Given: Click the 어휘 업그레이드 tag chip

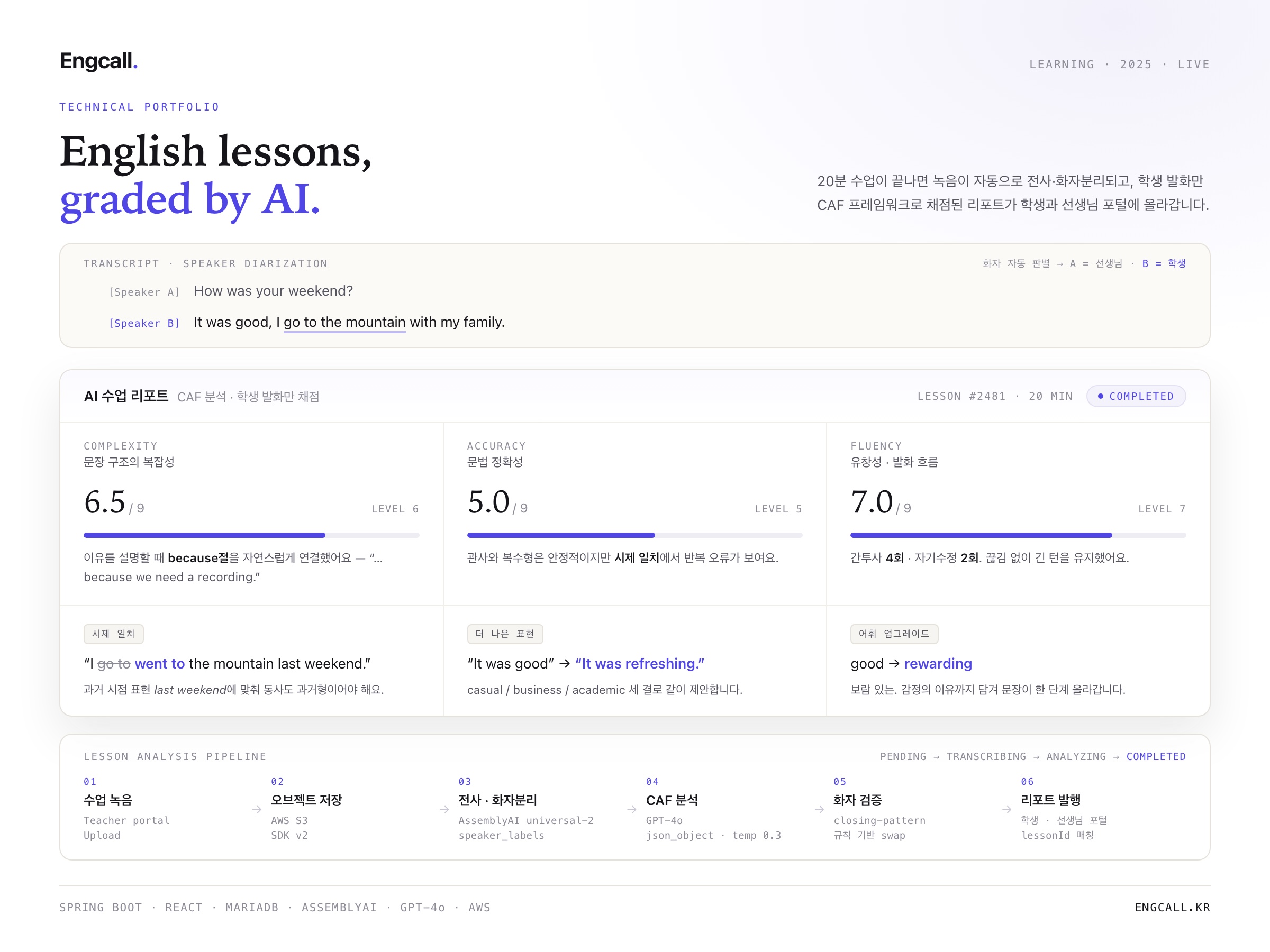Looking at the screenshot, I should [x=894, y=634].
